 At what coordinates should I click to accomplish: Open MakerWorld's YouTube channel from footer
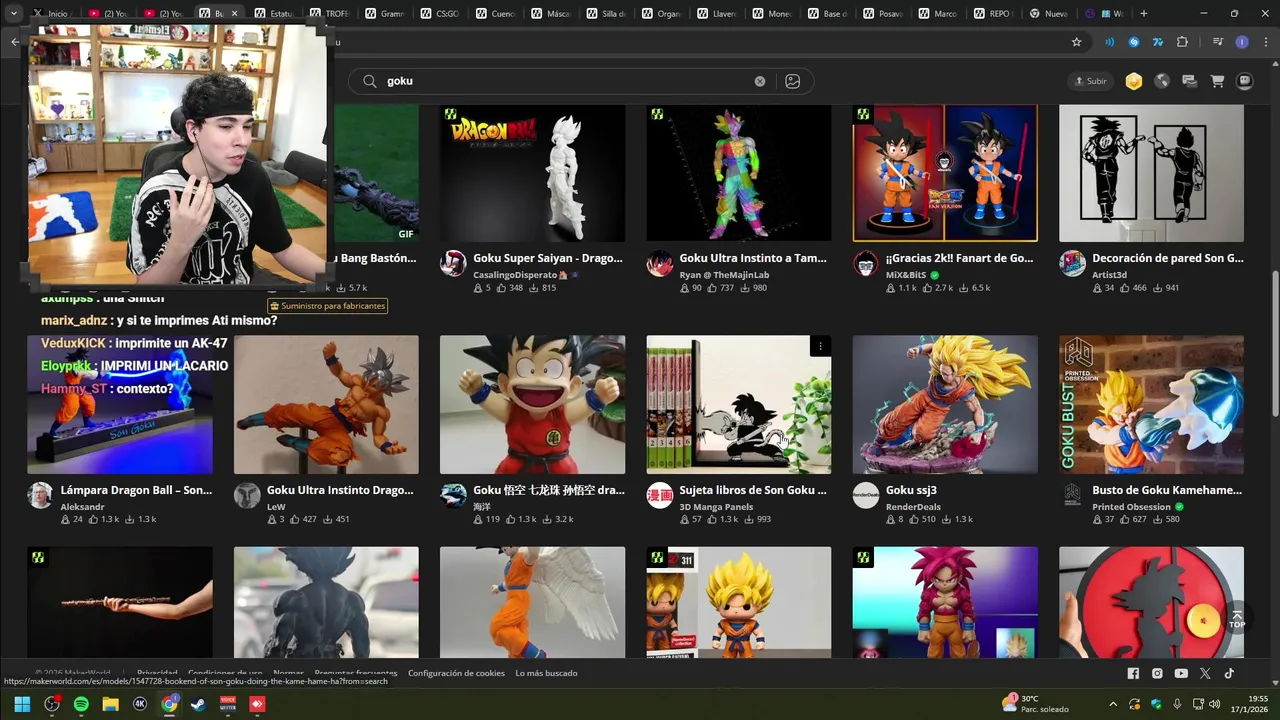1181,674
